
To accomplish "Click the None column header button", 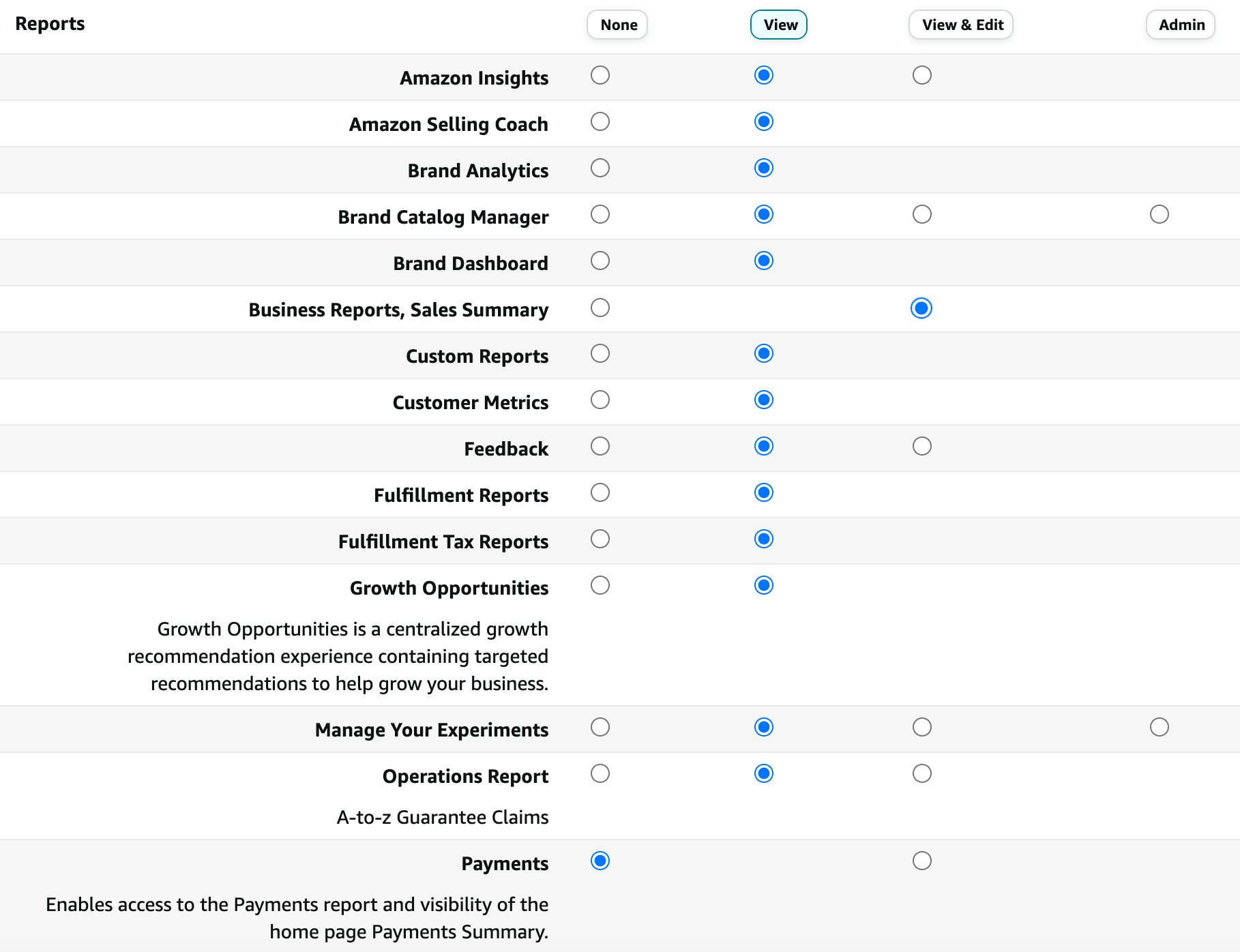I will 617,25.
